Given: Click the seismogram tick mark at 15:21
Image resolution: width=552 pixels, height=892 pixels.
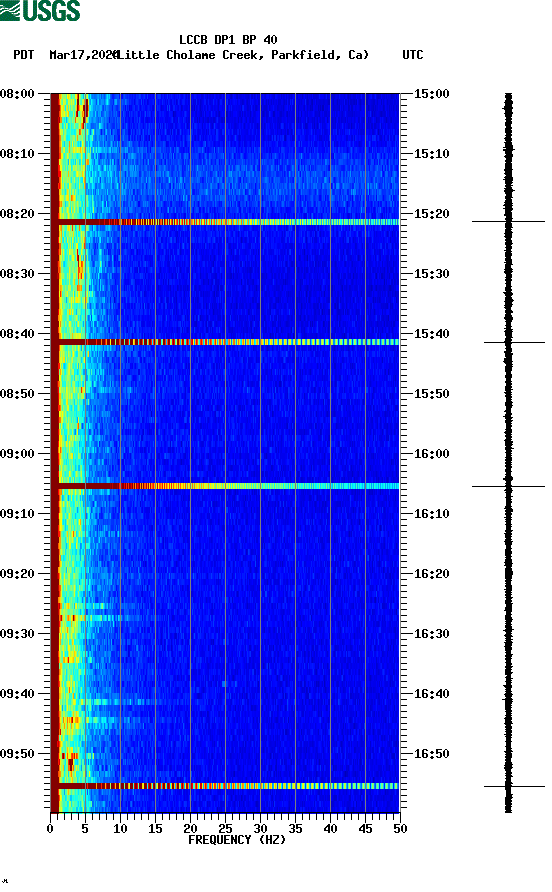Looking at the screenshot, I should click(508, 221).
